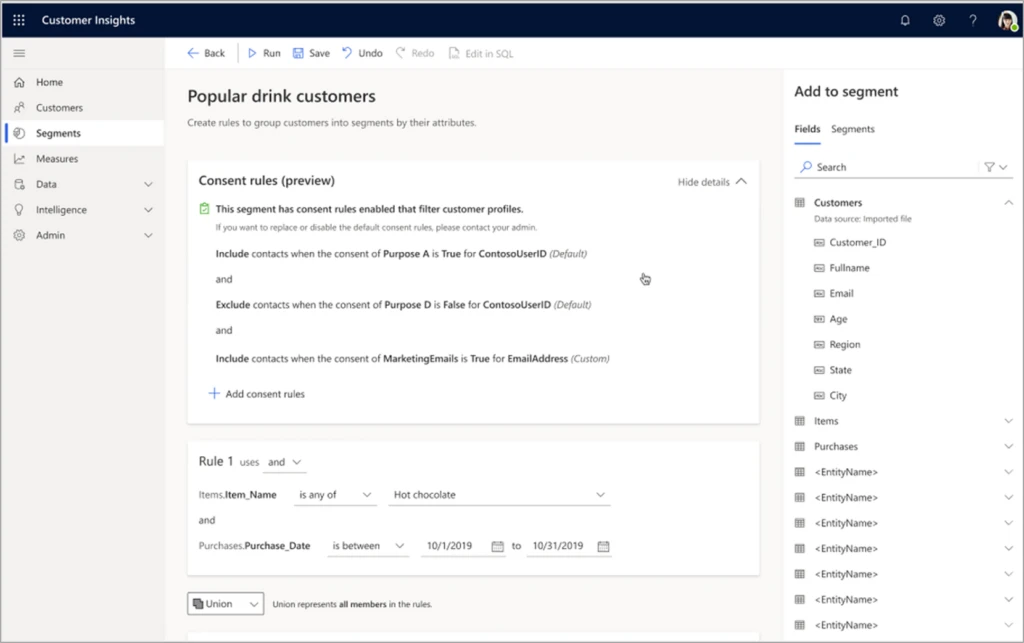Switch to the Segments tab
This screenshot has width=1024, height=643.
point(852,129)
